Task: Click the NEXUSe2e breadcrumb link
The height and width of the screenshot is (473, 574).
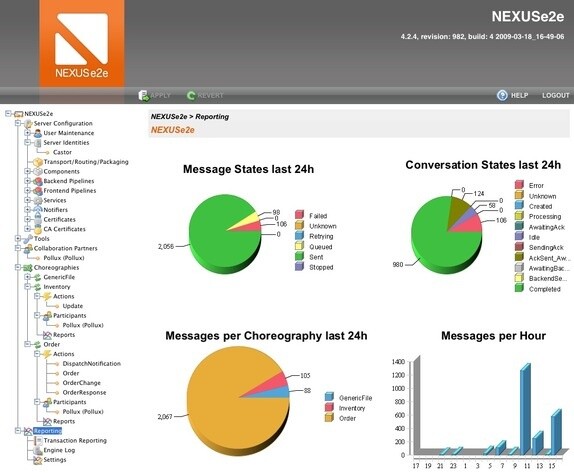Action: point(169,117)
